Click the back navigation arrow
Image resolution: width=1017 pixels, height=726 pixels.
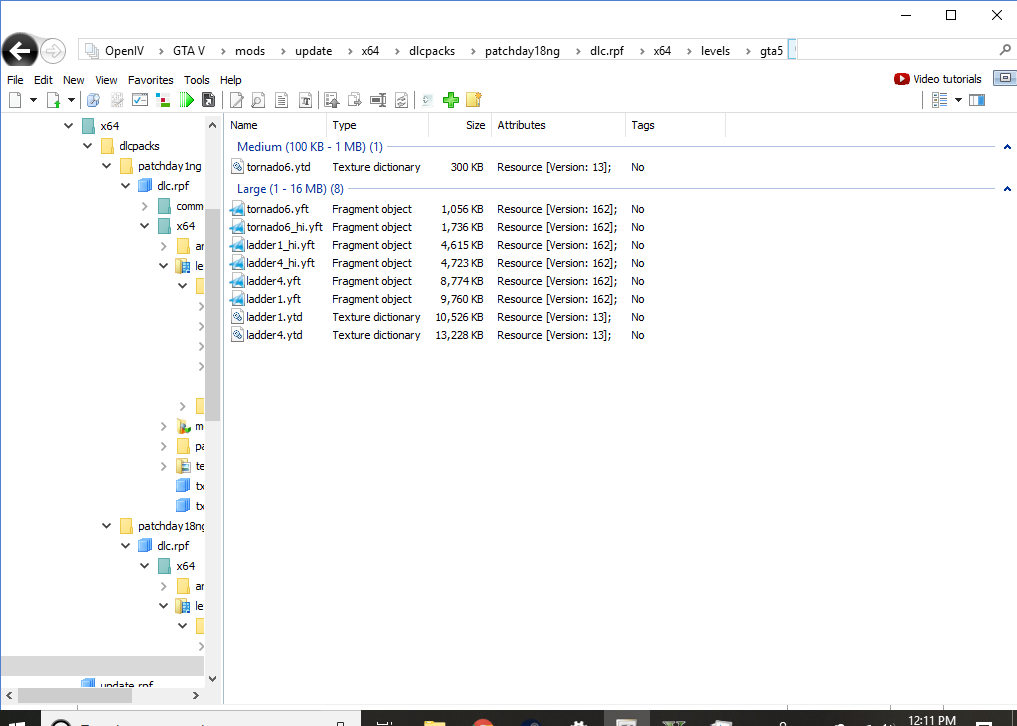pos(20,51)
